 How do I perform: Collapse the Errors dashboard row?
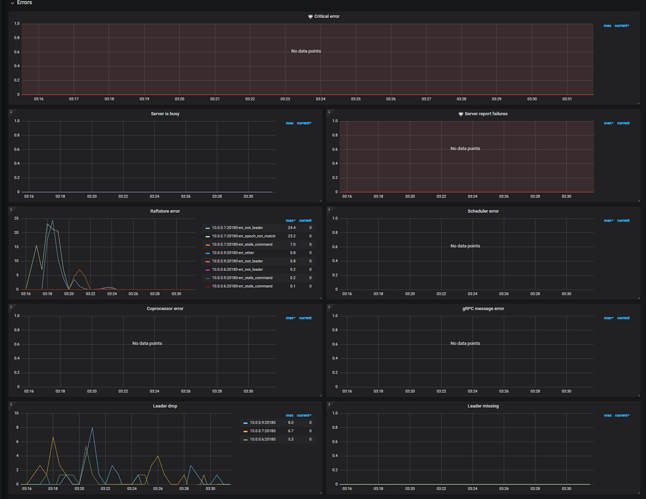pyautogui.click(x=22, y=3)
